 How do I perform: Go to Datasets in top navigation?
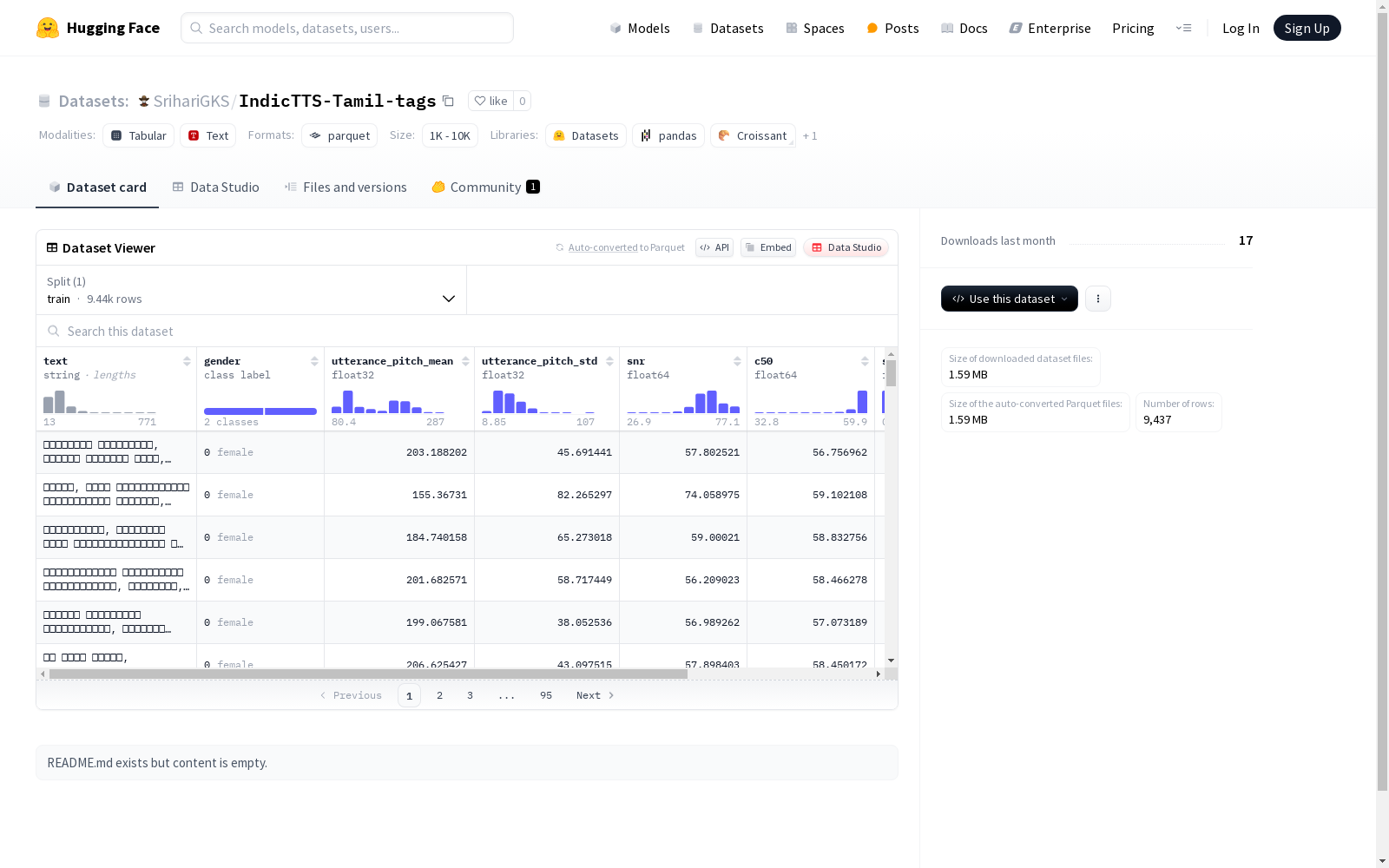tap(727, 28)
